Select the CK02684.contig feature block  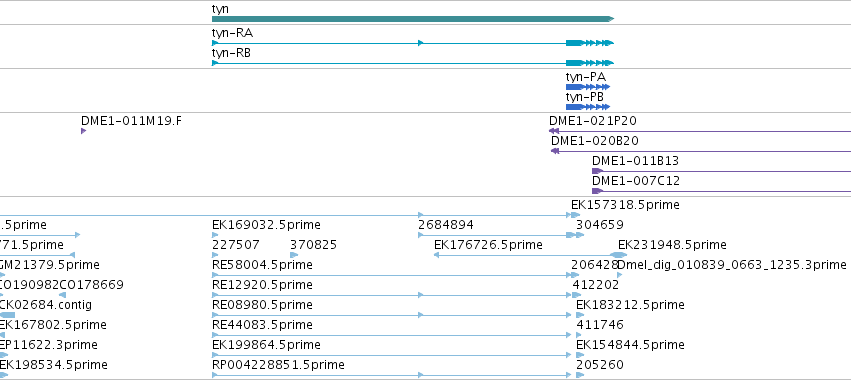(x=8, y=315)
